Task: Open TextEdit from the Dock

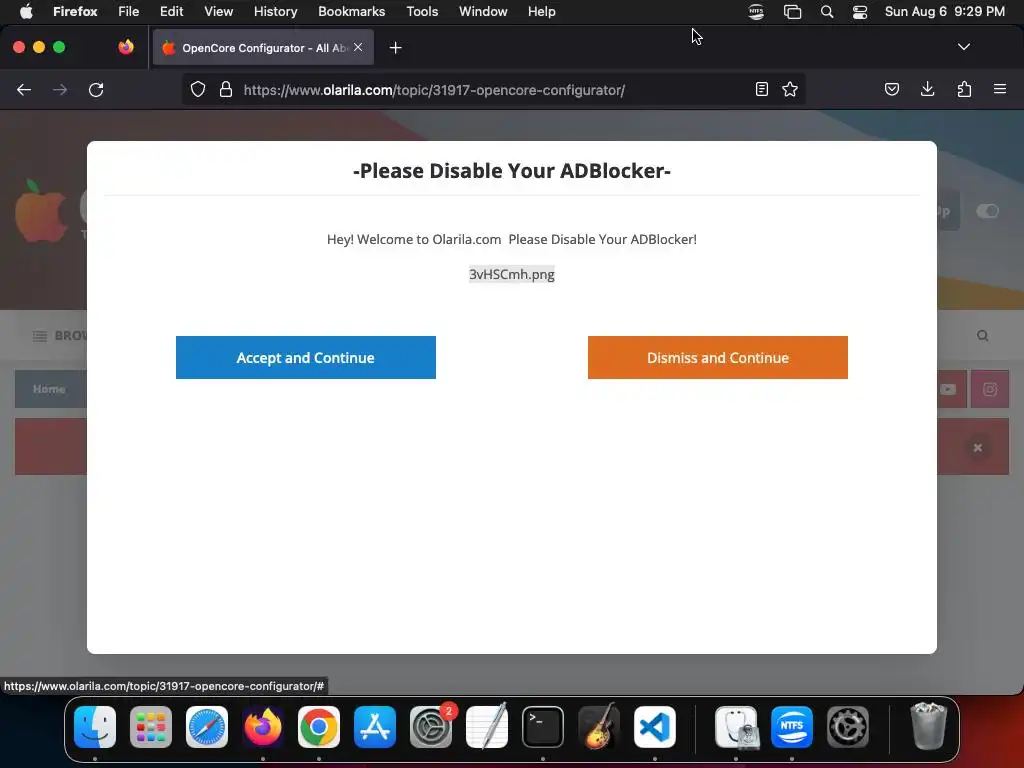Action: tap(487, 727)
